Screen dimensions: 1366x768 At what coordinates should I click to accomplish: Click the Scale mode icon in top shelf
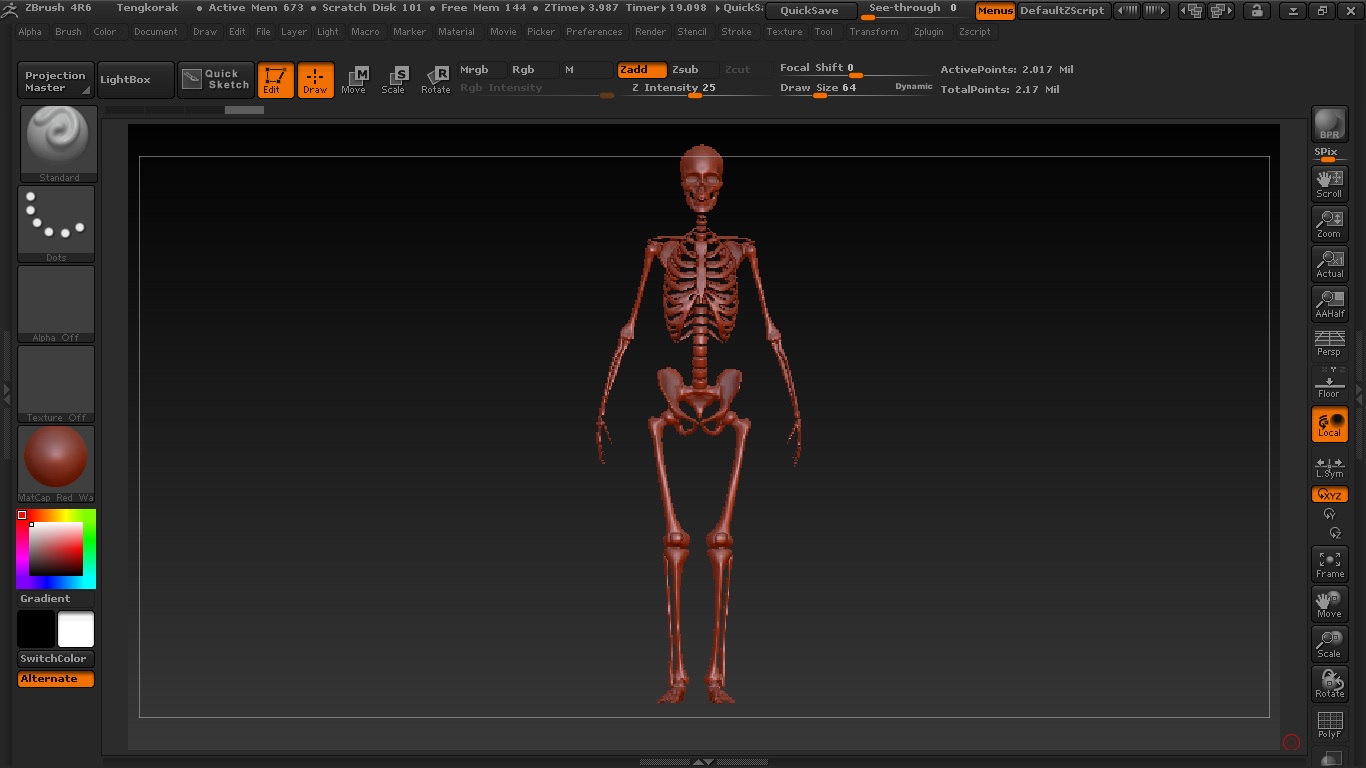394,80
